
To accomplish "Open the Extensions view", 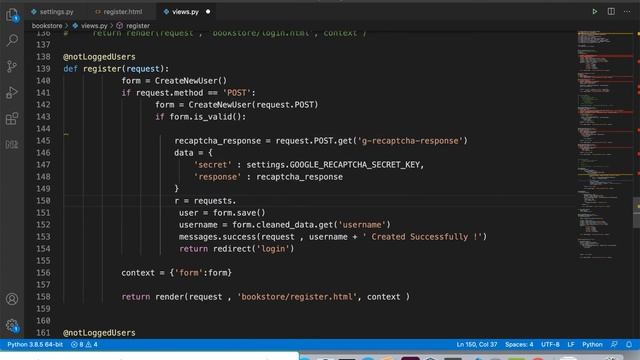I will tap(12, 119).
